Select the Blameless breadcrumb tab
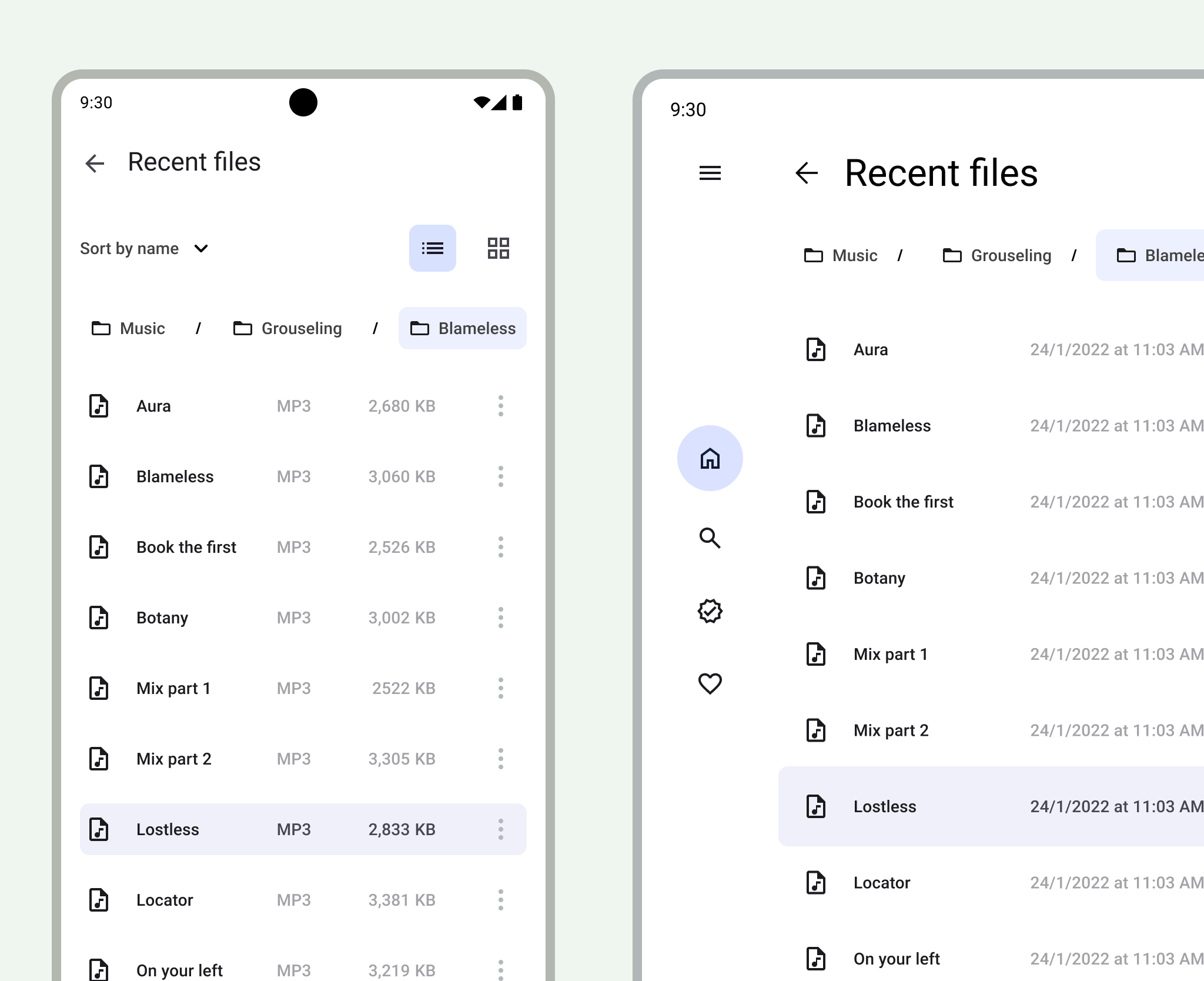This screenshot has height=981, width=1204. [463, 328]
